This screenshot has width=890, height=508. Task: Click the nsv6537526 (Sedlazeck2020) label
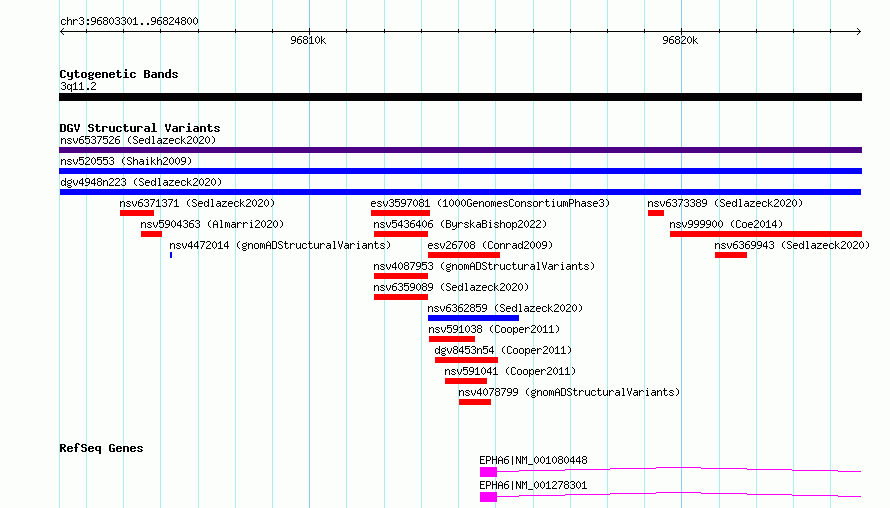coord(138,140)
